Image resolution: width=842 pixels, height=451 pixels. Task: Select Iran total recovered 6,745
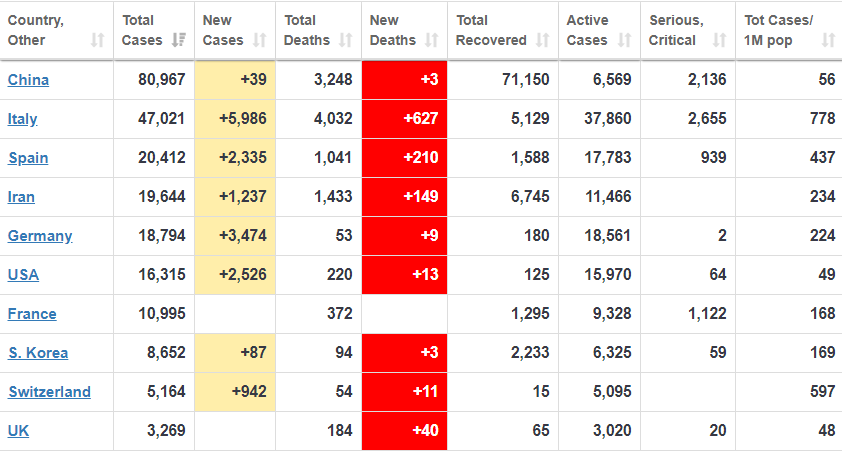530,197
